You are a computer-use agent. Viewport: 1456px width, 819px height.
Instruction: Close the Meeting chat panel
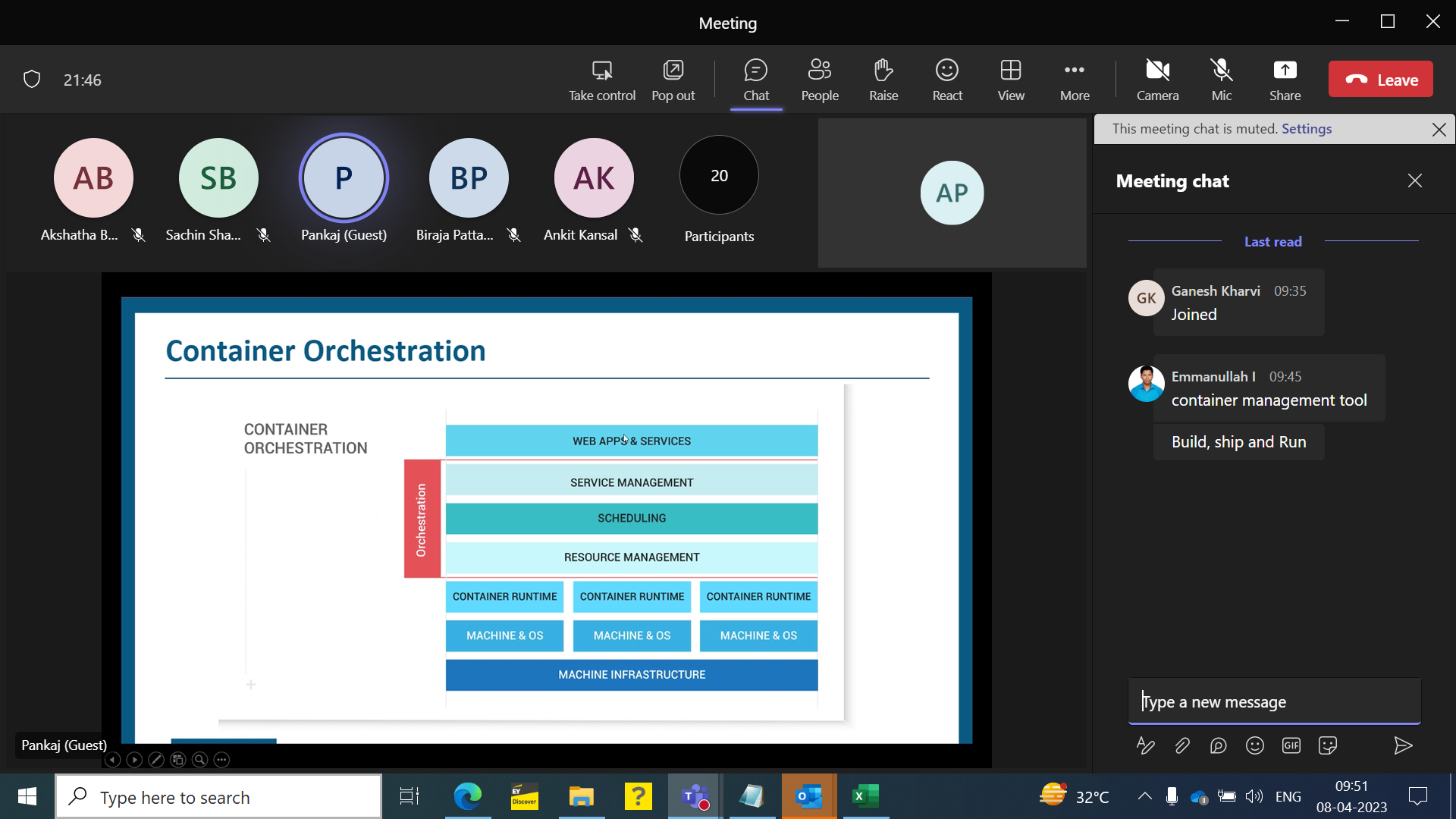1414,180
